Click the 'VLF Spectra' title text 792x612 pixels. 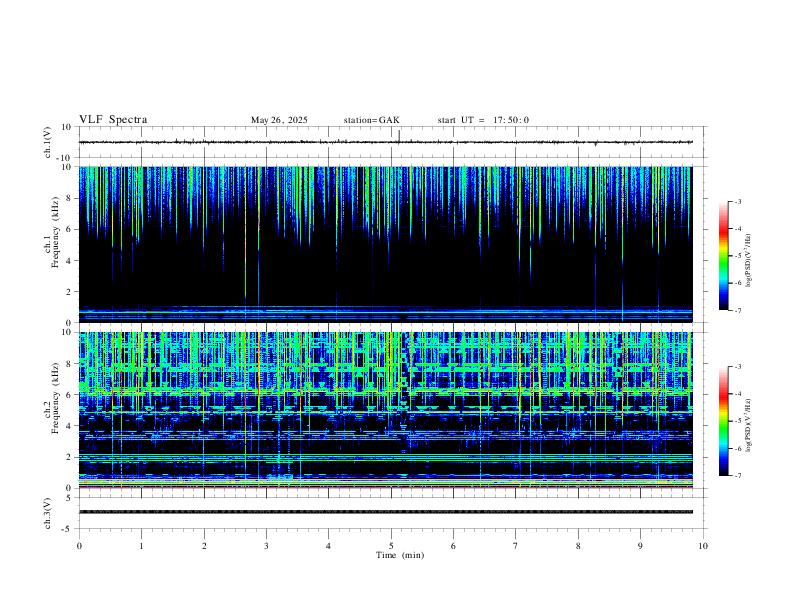point(113,120)
